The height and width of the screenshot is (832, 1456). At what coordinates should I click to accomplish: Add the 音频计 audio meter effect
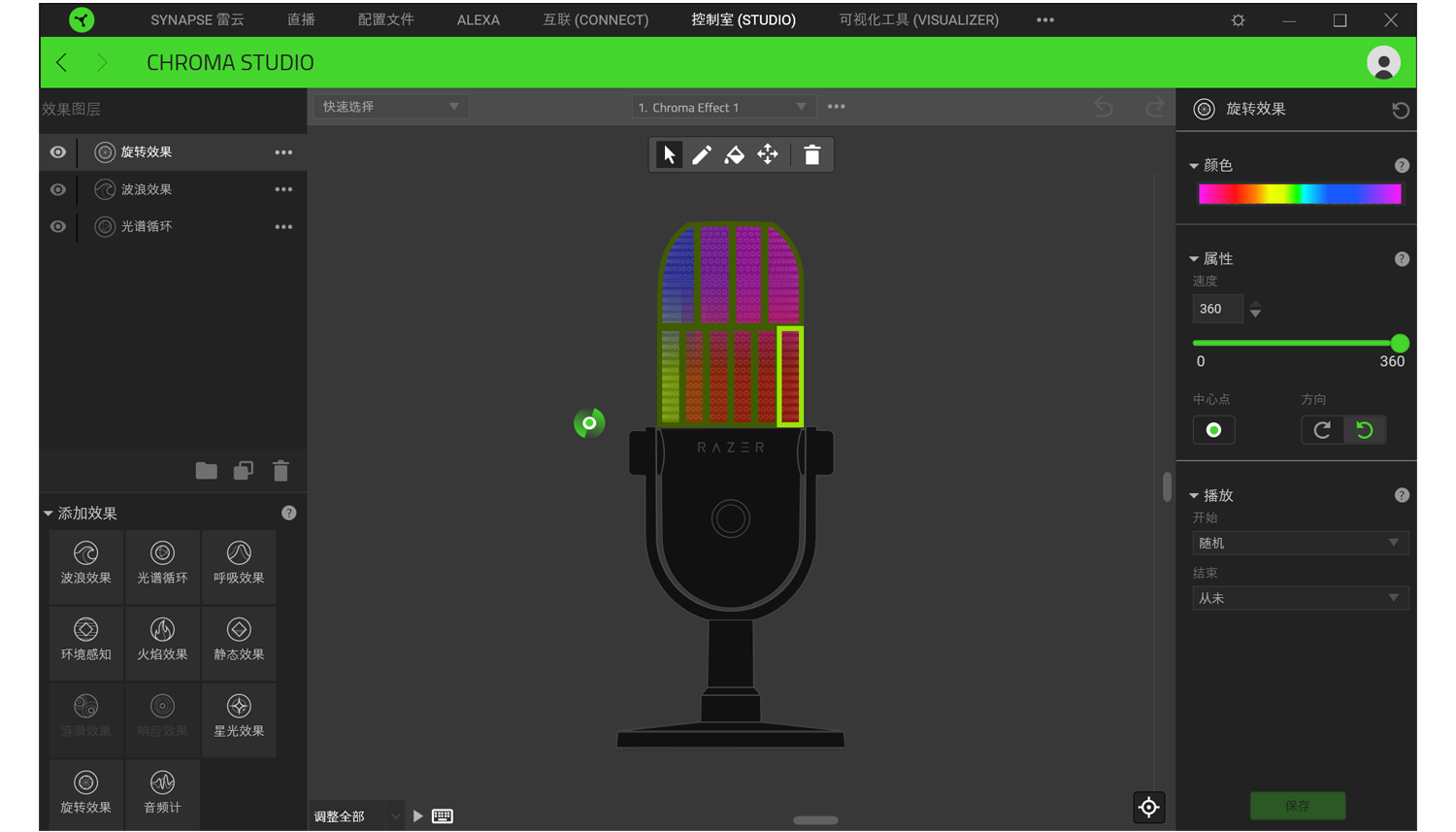162,793
